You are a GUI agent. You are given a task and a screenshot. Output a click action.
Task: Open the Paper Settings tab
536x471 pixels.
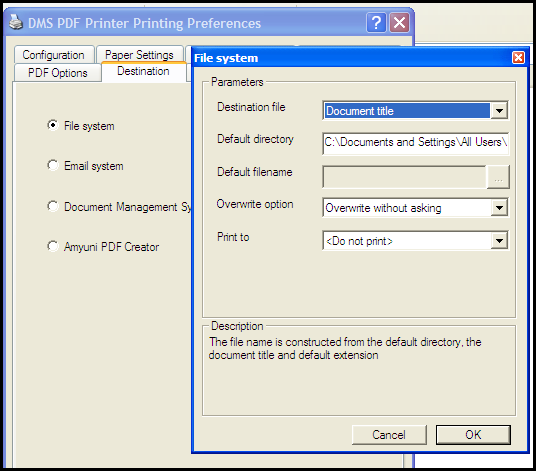tap(139, 55)
